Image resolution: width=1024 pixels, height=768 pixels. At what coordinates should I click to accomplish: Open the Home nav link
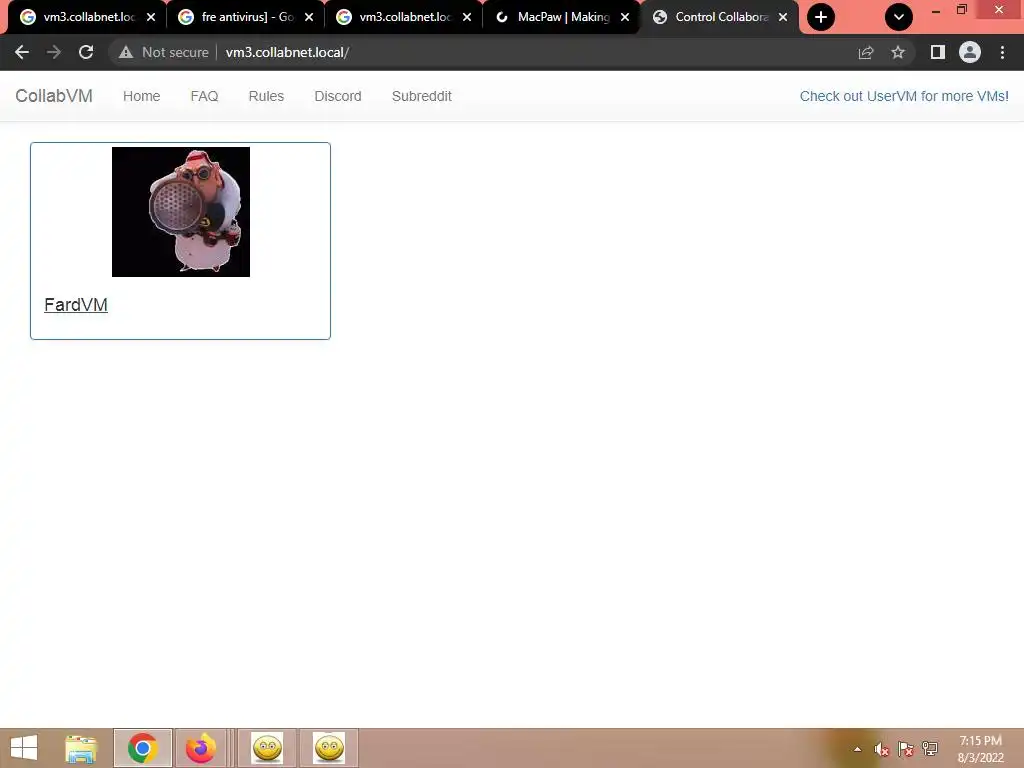point(142,96)
